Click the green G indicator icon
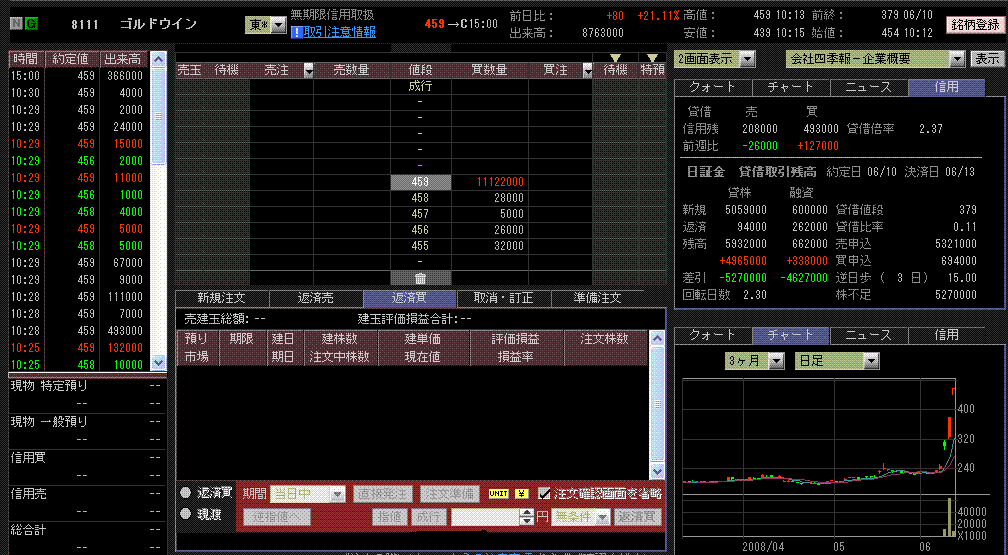1008x555 pixels. pos(31,24)
